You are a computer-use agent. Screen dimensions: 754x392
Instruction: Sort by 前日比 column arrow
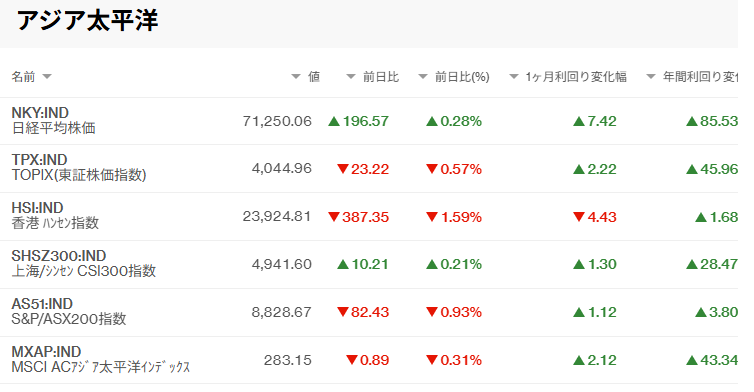pyautogui.click(x=351, y=76)
